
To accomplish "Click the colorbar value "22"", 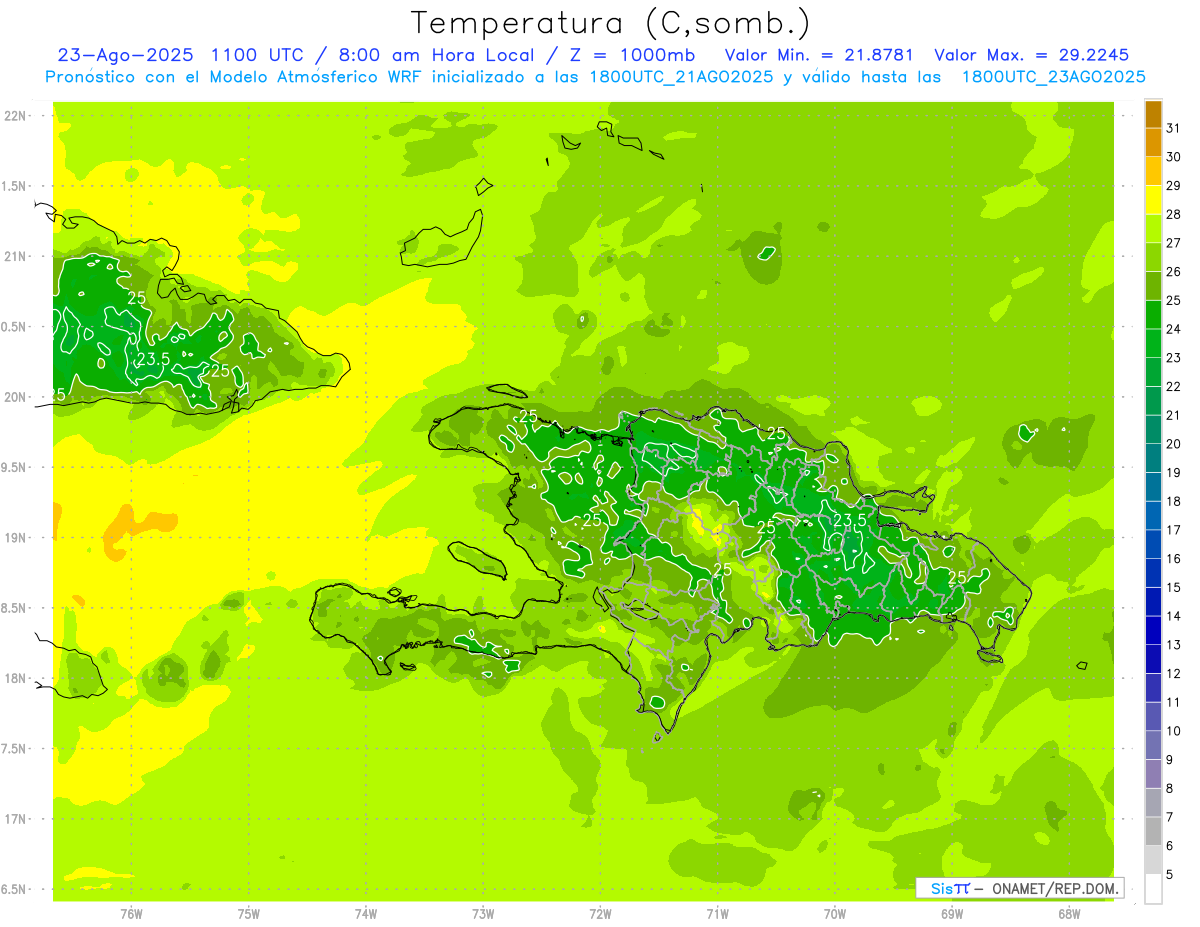I will [x=1173, y=386].
